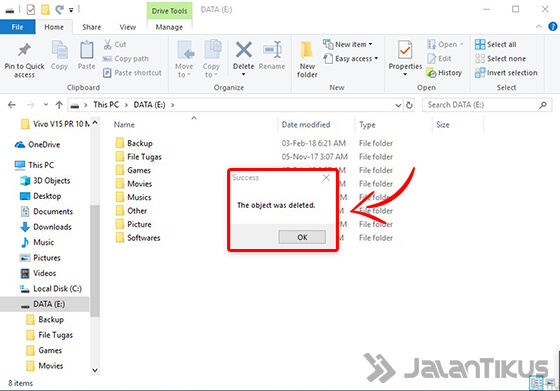
Task: Open the File menu
Action: (x=17, y=27)
